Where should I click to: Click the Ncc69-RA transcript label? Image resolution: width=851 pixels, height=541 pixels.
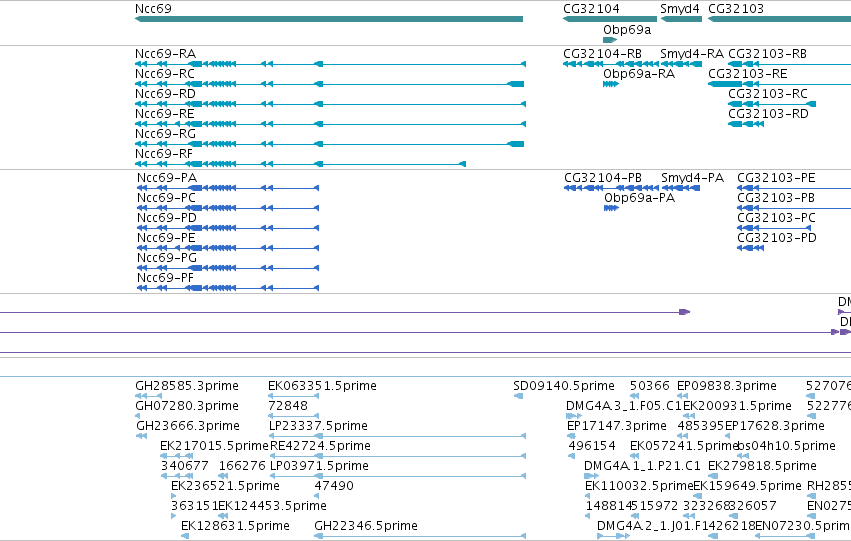166,54
